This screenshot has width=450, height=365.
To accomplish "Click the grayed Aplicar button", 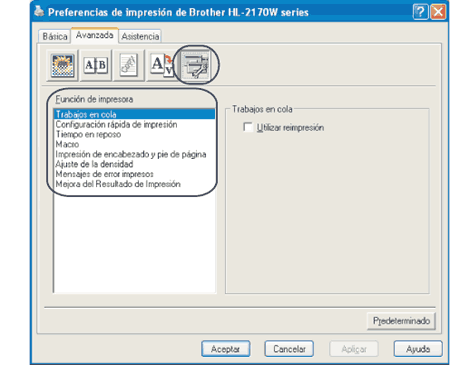I will [354, 349].
